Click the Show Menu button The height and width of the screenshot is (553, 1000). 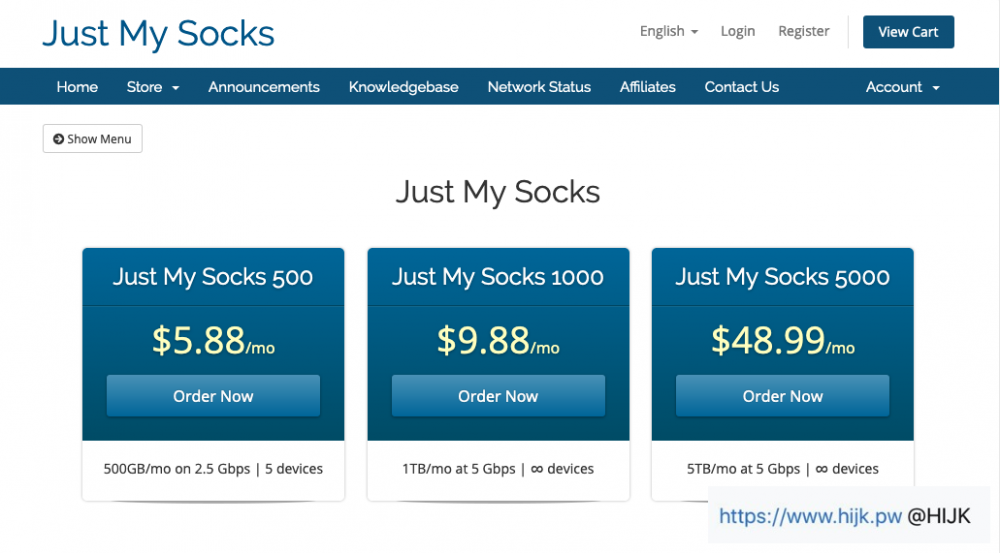[x=92, y=139]
